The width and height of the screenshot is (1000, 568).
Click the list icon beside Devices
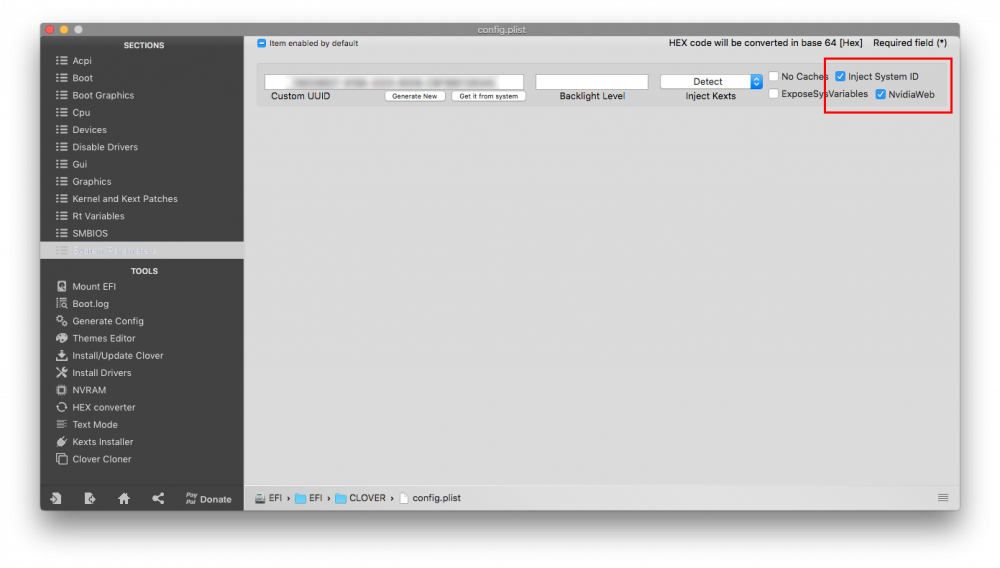click(x=61, y=129)
